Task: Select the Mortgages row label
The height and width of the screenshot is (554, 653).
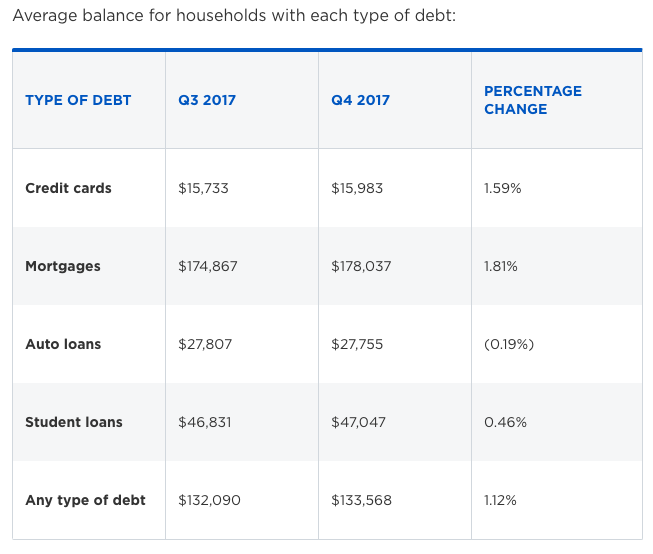Action: [63, 266]
